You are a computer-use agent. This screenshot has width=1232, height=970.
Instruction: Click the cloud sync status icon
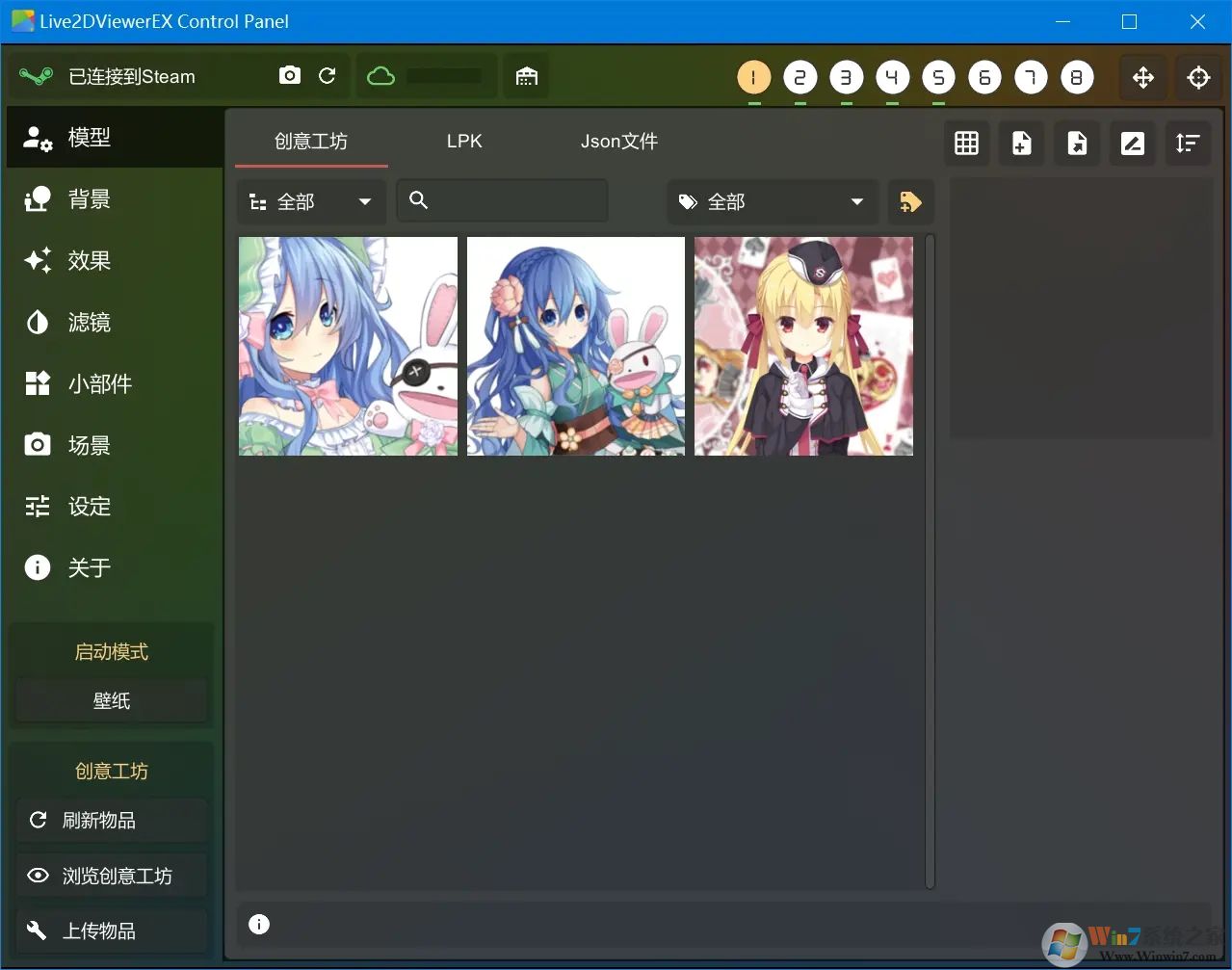click(x=380, y=75)
